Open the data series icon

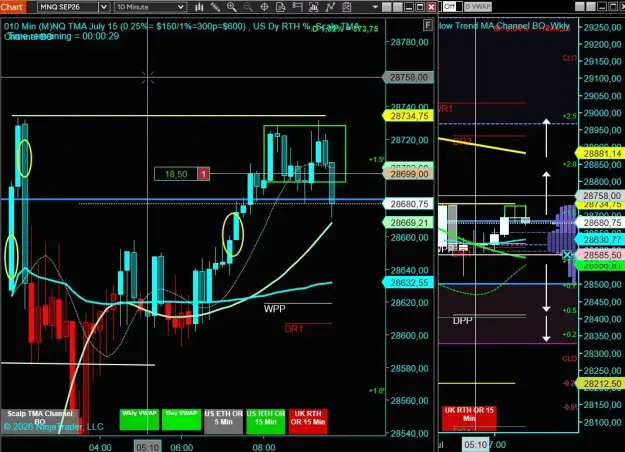pos(313,7)
